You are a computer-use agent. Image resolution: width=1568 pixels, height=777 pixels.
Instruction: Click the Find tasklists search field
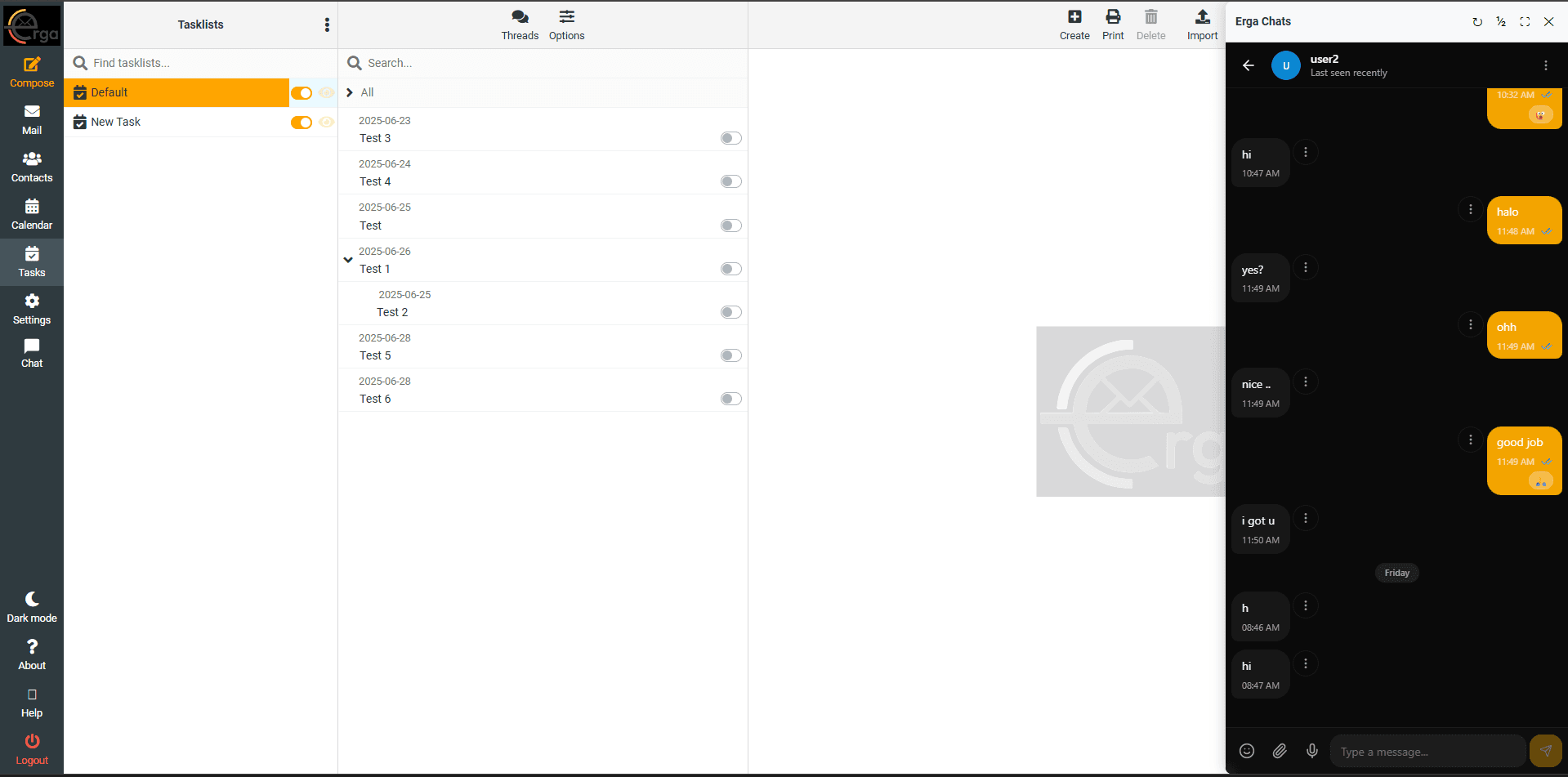[x=201, y=63]
